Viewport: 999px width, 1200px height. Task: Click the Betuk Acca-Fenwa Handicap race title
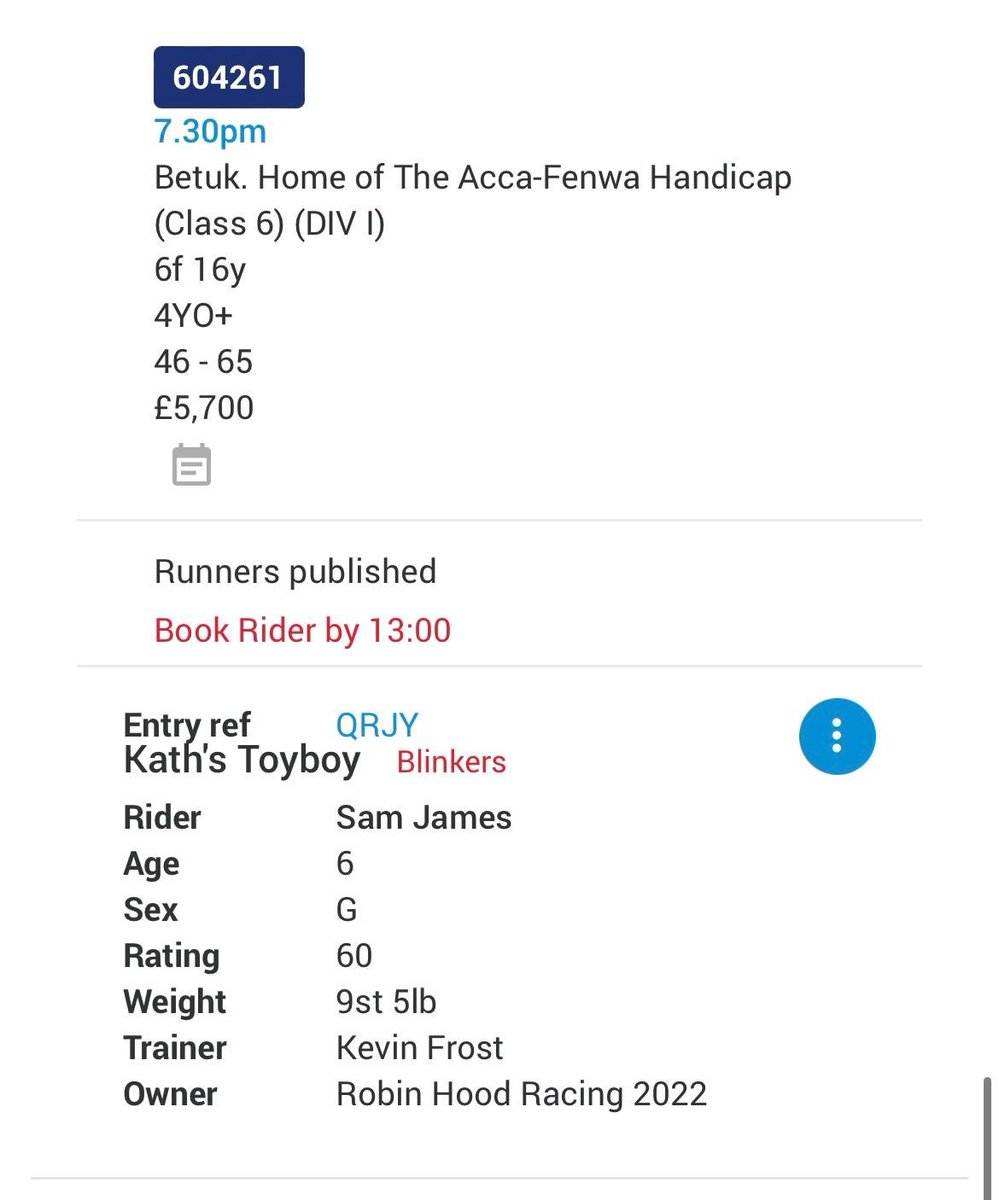coord(473,201)
